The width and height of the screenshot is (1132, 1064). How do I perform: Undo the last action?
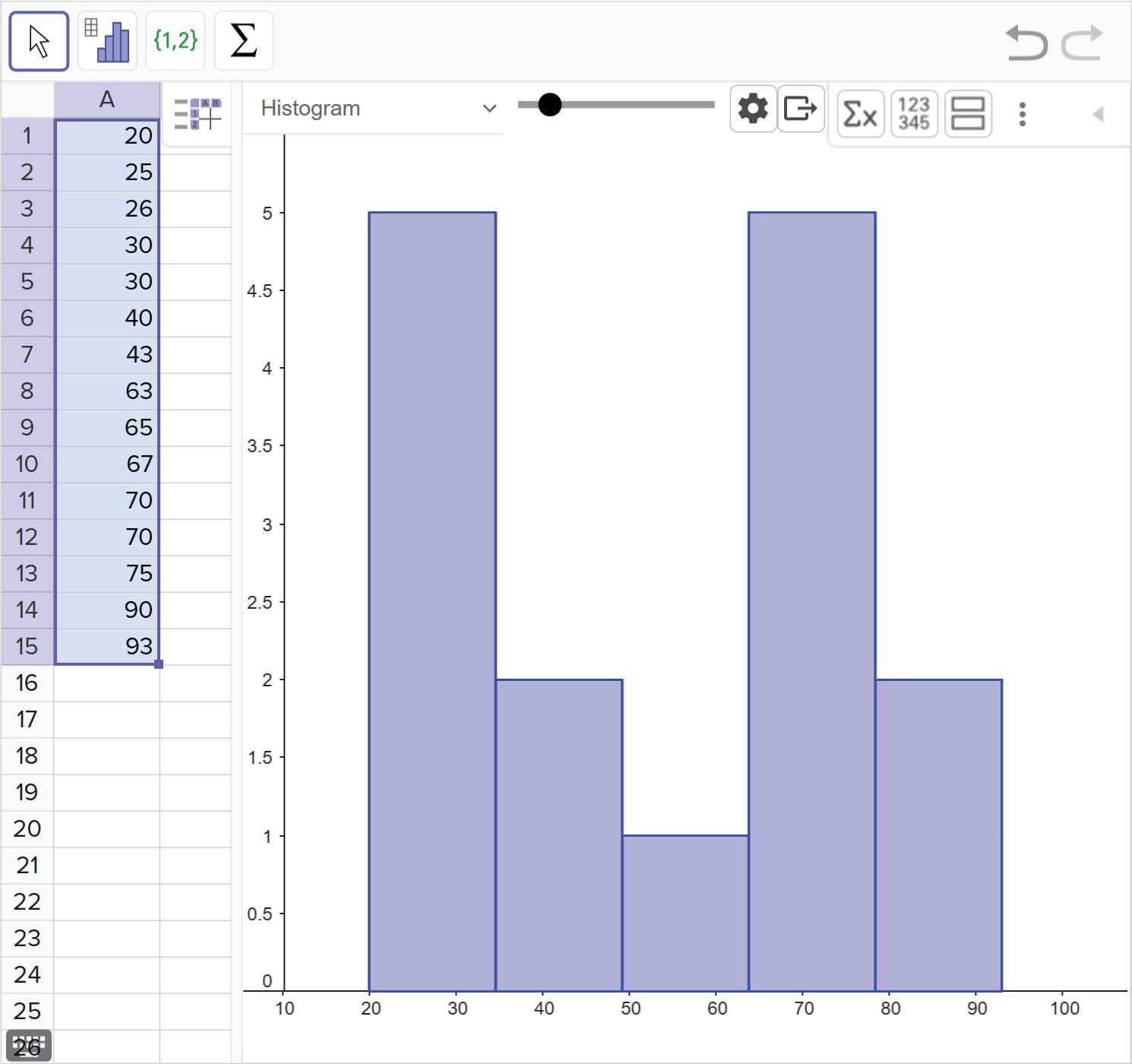1026,43
